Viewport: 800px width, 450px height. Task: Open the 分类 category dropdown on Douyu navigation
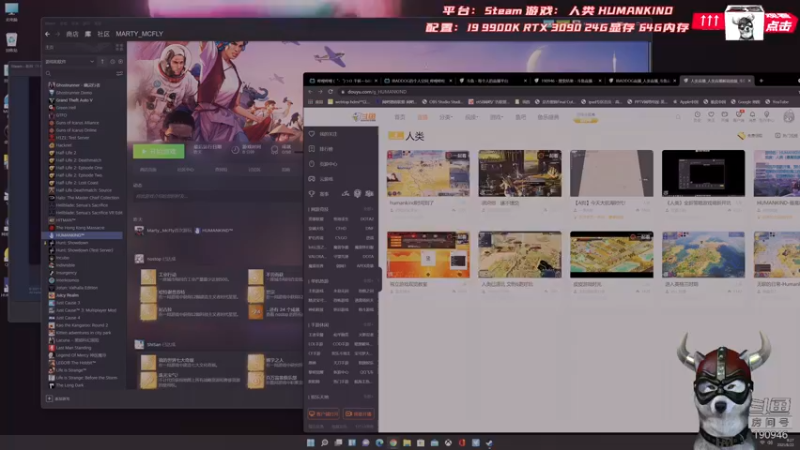(x=445, y=117)
